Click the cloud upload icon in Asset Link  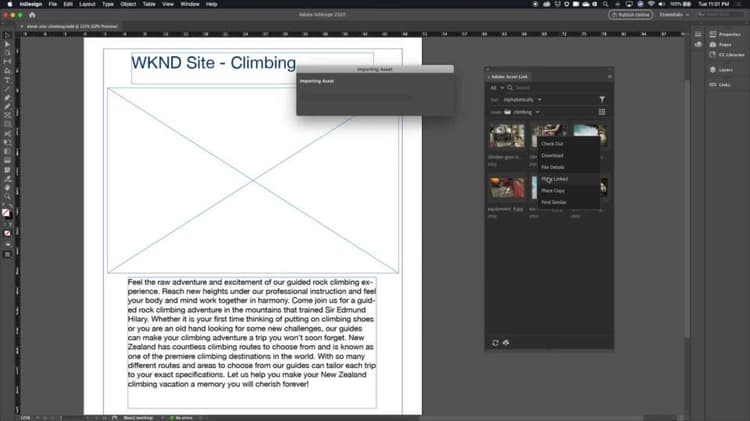pyautogui.click(x=506, y=343)
